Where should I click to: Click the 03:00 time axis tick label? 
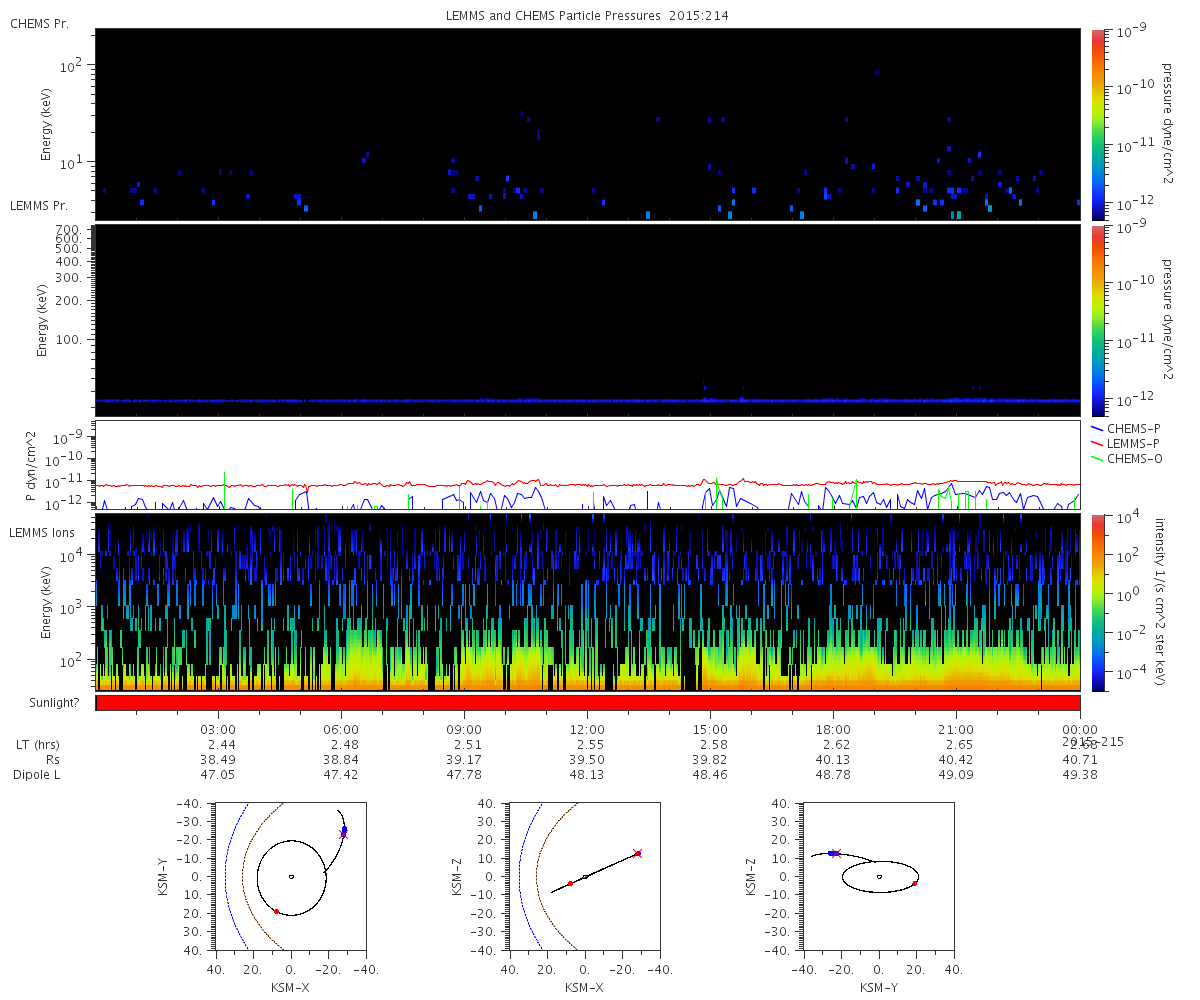[218, 730]
